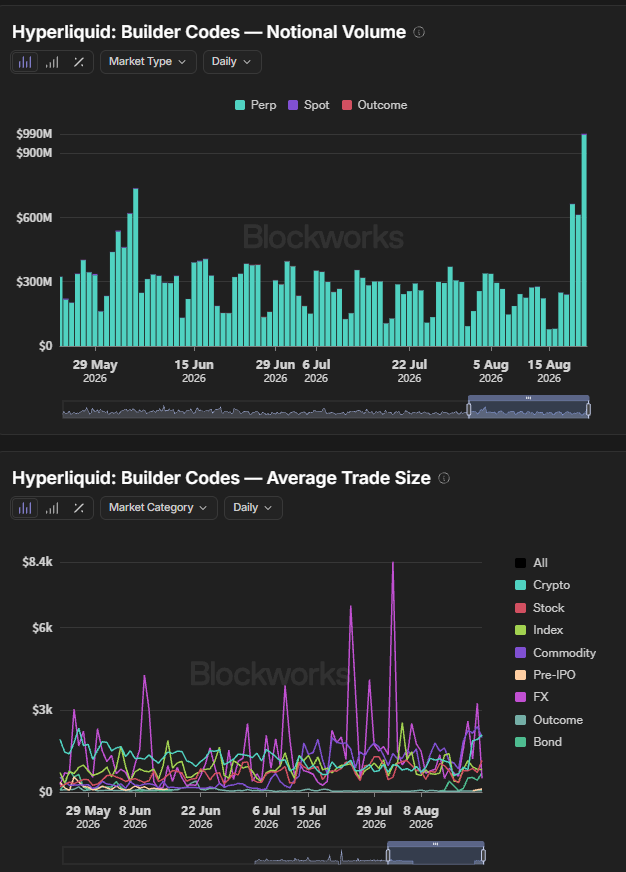Click top grip of Average Trade Size range selection
This screenshot has width=626, height=872.
pyautogui.click(x=435, y=844)
